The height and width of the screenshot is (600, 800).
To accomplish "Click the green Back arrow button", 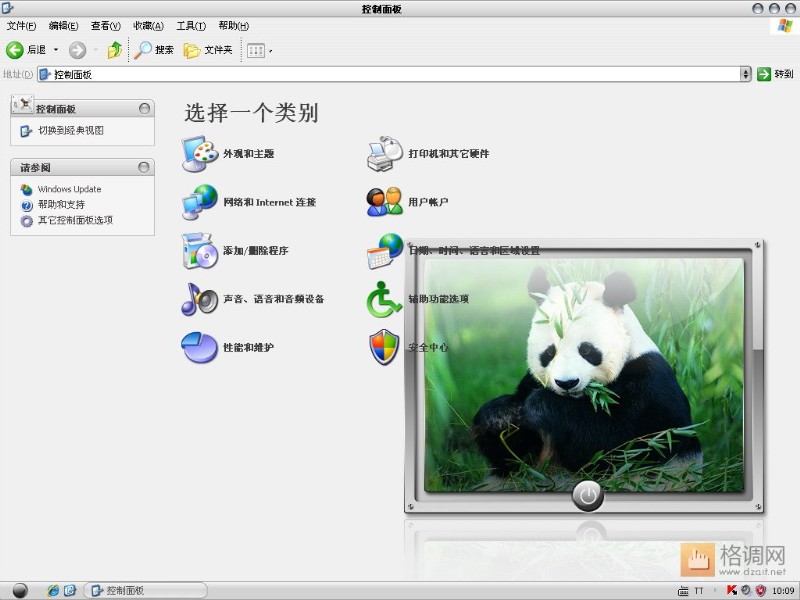I will pyautogui.click(x=15, y=50).
